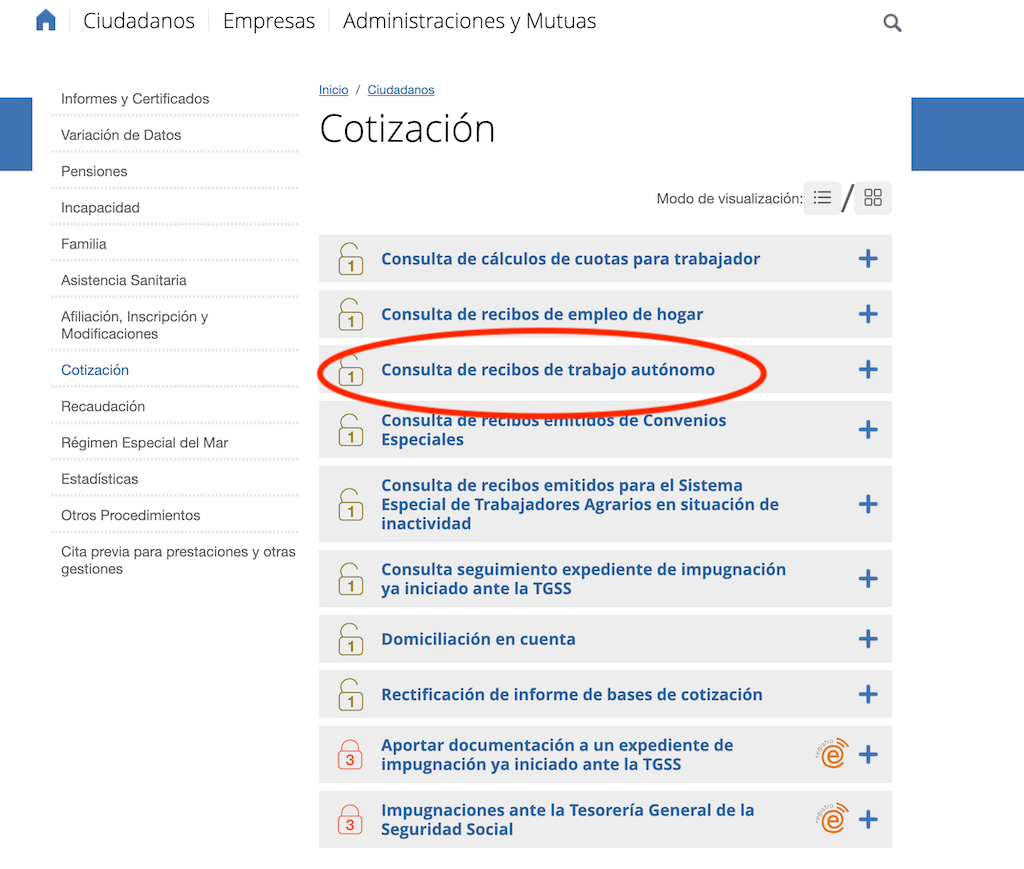This screenshot has height=869, width=1024.
Task: Open Domiciliación en cuenta link
Action: click(478, 639)
